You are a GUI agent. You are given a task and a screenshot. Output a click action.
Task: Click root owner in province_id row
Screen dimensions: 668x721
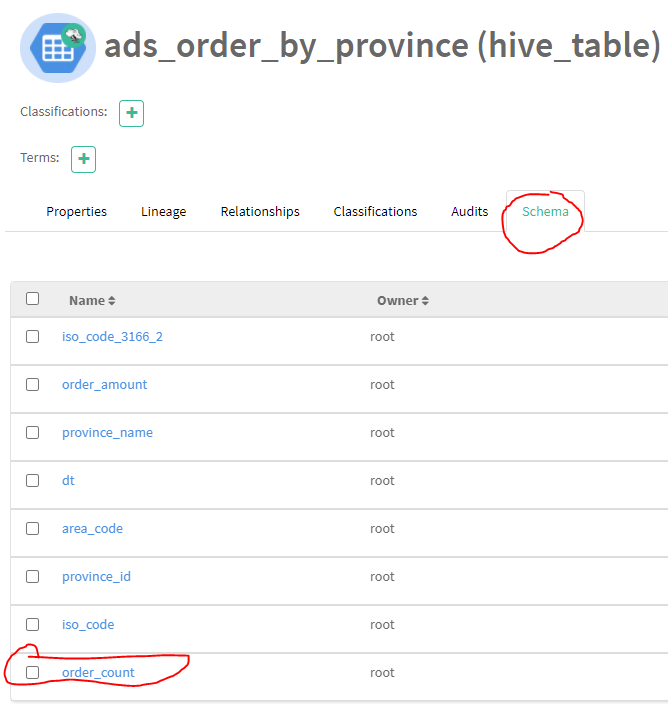[x=382, y=577]
